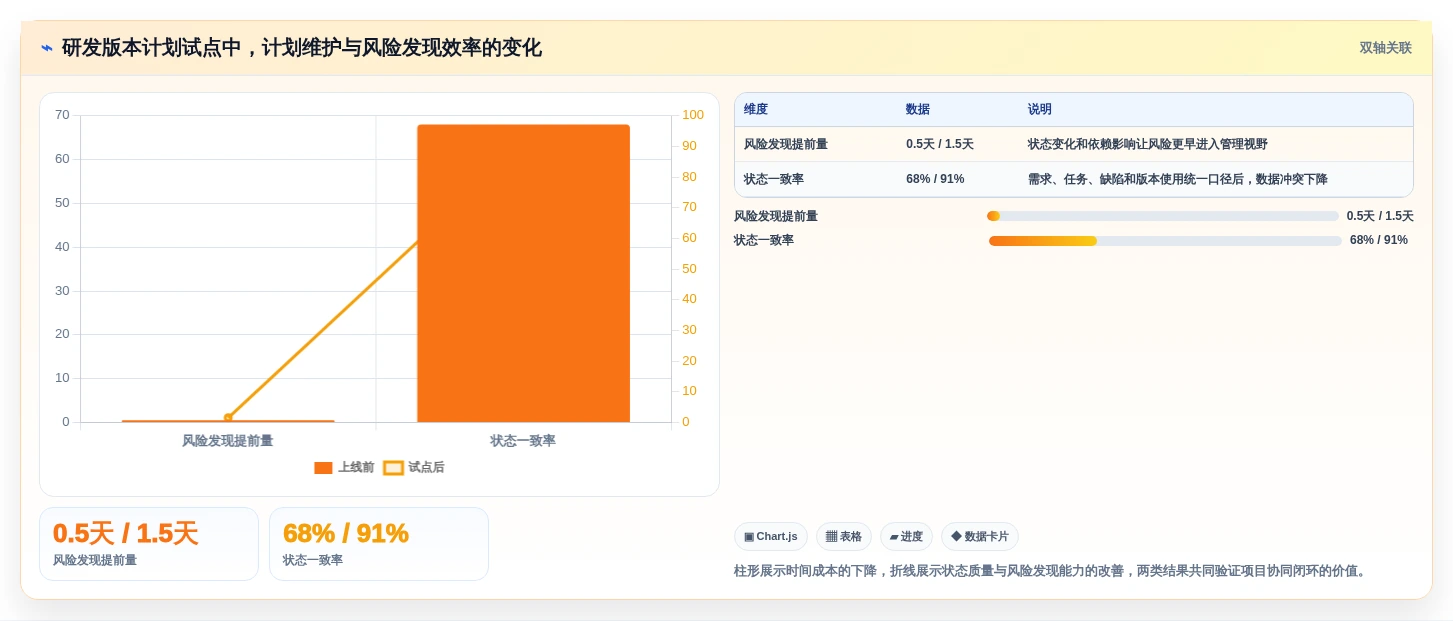Click the 风险发现提前量 x-axis label
Image resolution: width=1453 pixels, height=621 pixels.
pyautogui.click(x=227, y=441)
